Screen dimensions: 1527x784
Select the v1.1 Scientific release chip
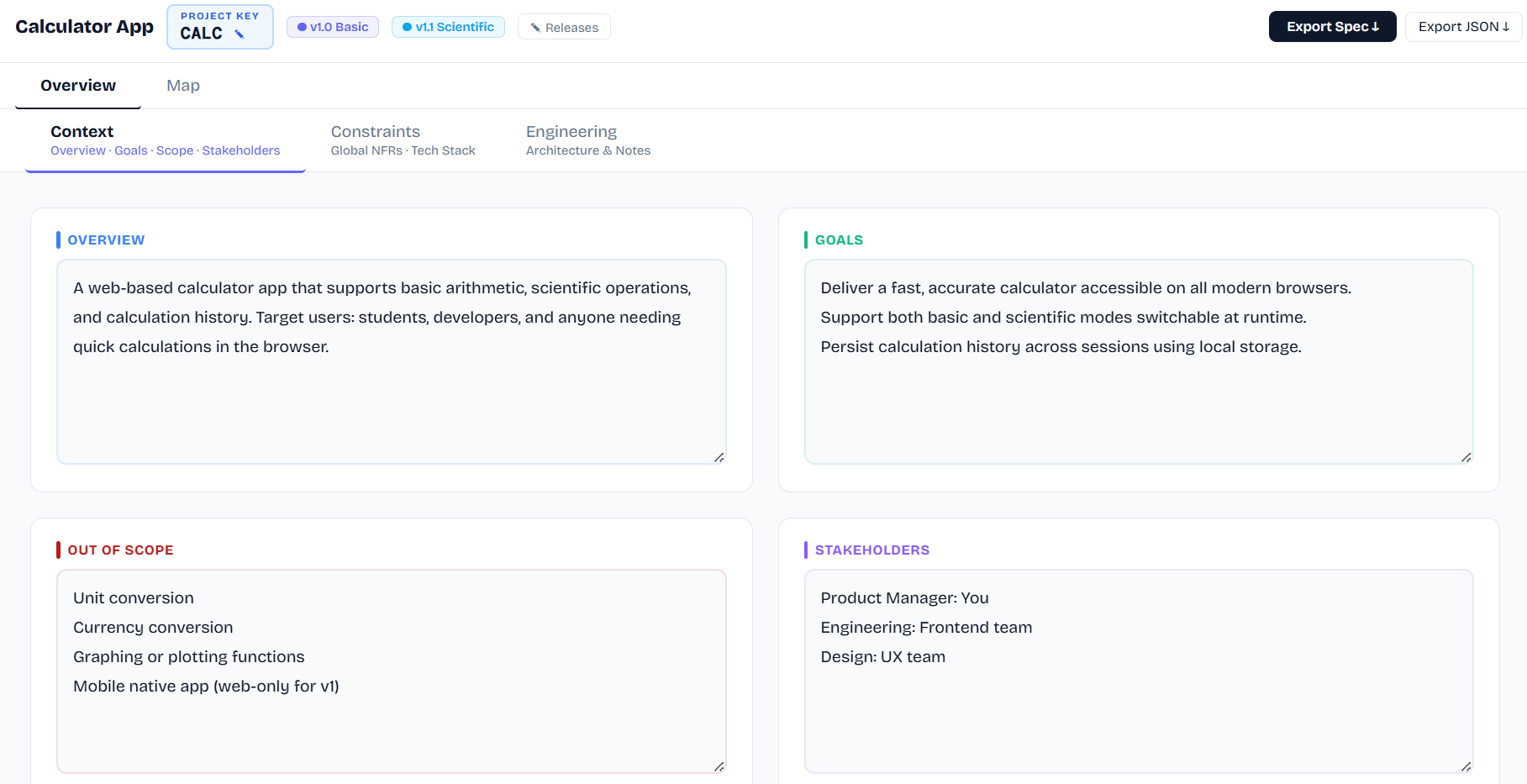(x=448, y=27)
